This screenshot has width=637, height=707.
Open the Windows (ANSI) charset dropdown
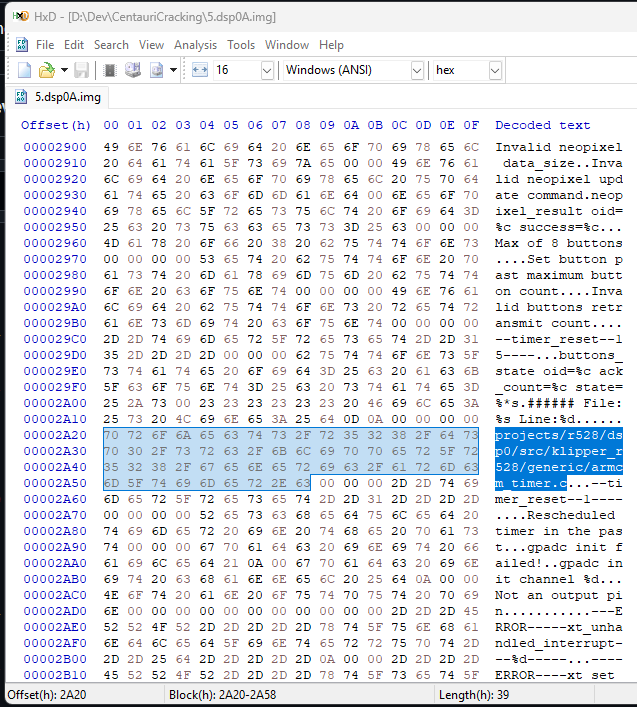coord(416,70)
